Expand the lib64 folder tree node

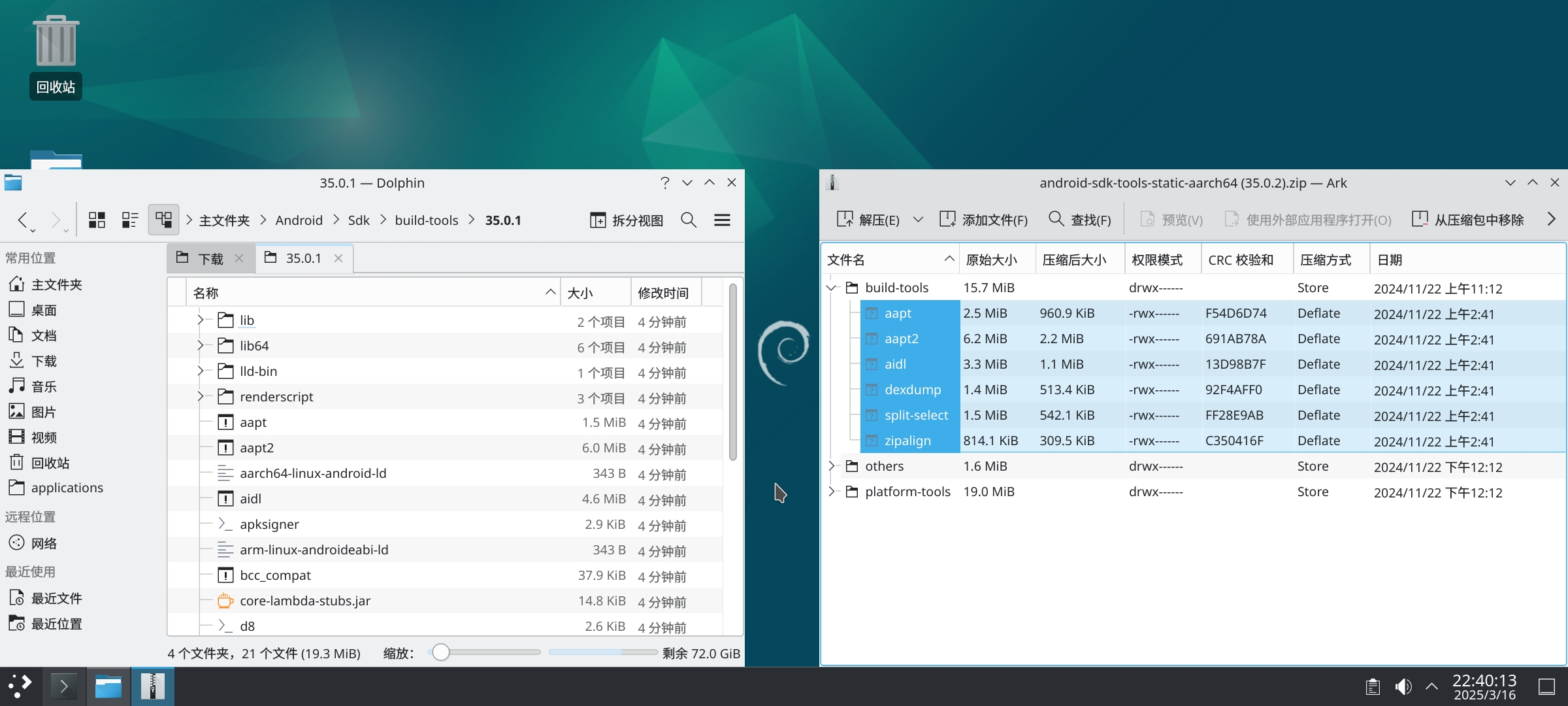[x=201, y=345]
